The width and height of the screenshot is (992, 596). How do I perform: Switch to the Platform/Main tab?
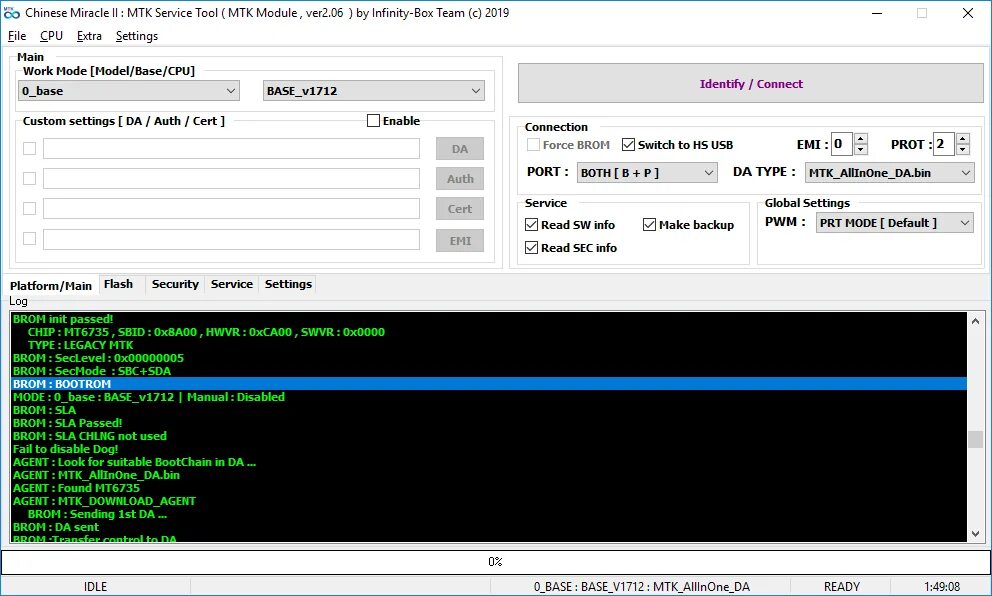pyautogui.click(x=51, y=285)
